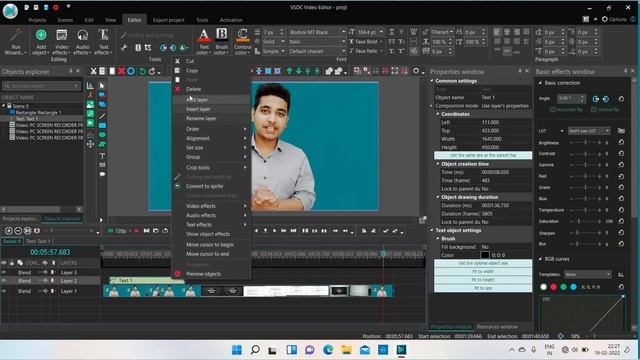Choose Add layer in context menu
Image resolution: width=640 pixels, height=360 pixels.
(211, 100)
